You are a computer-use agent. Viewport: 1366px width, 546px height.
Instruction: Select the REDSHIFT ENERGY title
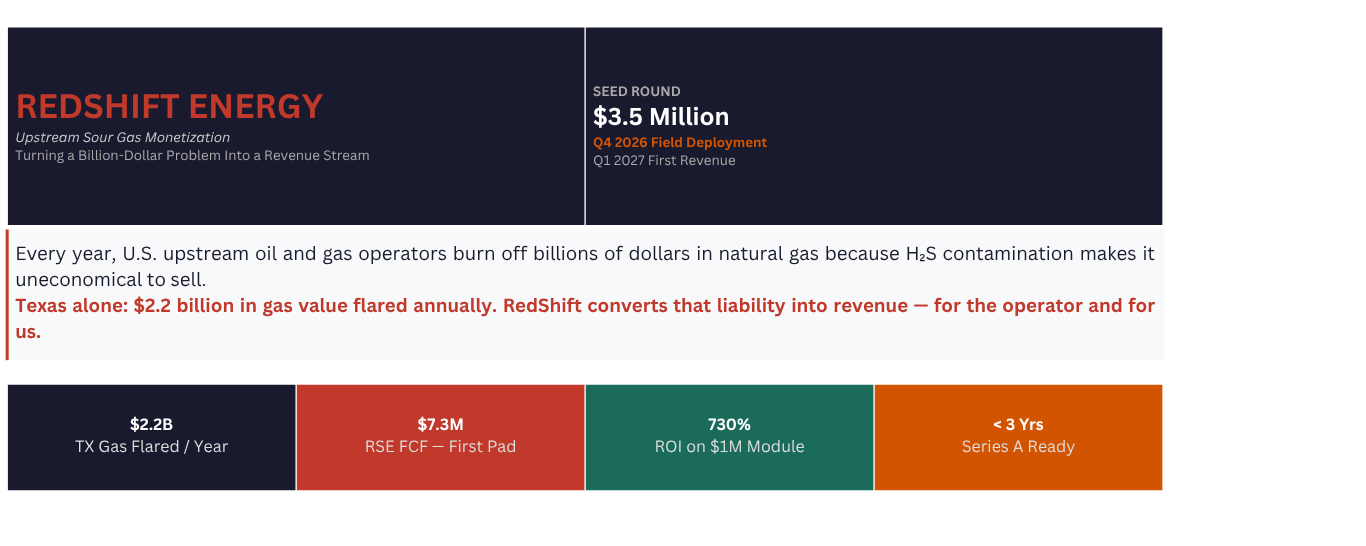tap(170, 106)
